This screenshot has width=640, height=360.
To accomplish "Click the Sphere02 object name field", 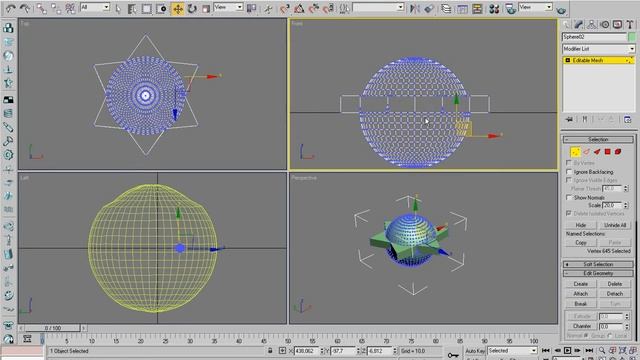I will coord(594,37).
